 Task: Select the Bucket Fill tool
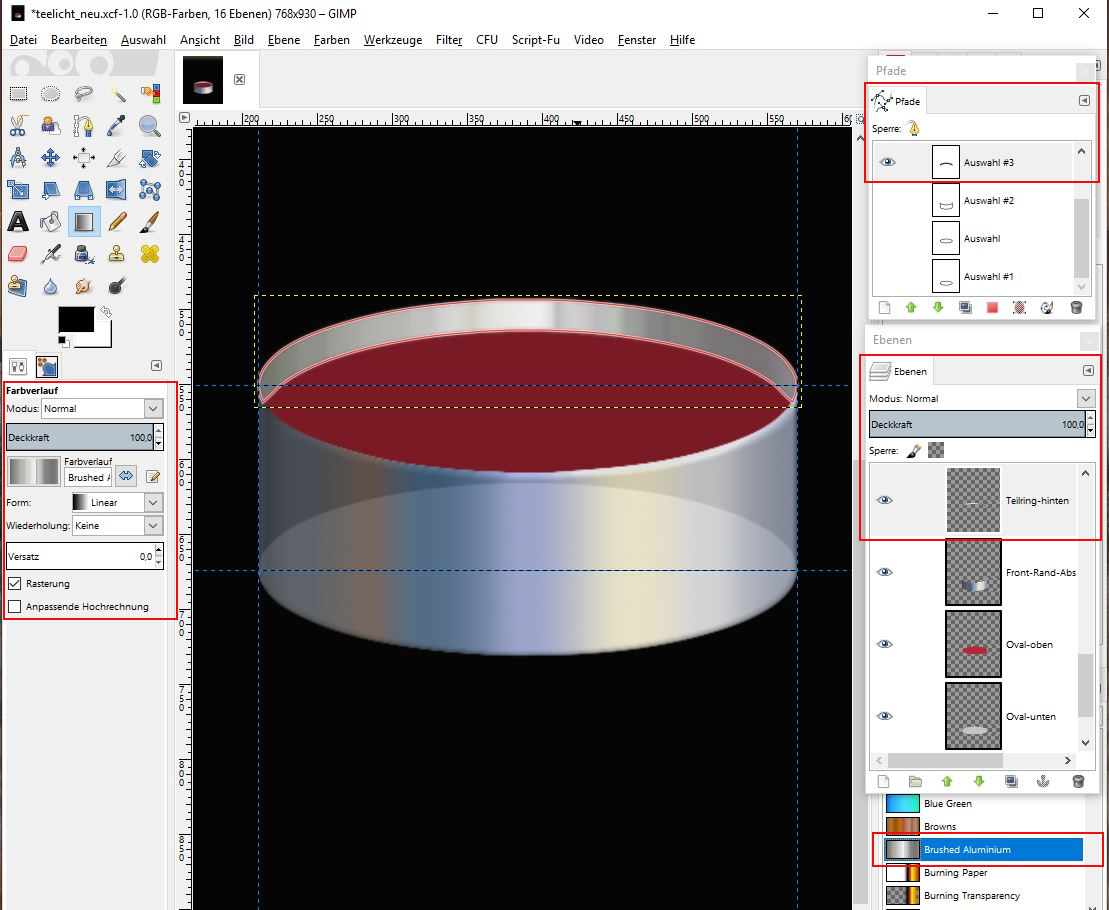pos(51,222)
